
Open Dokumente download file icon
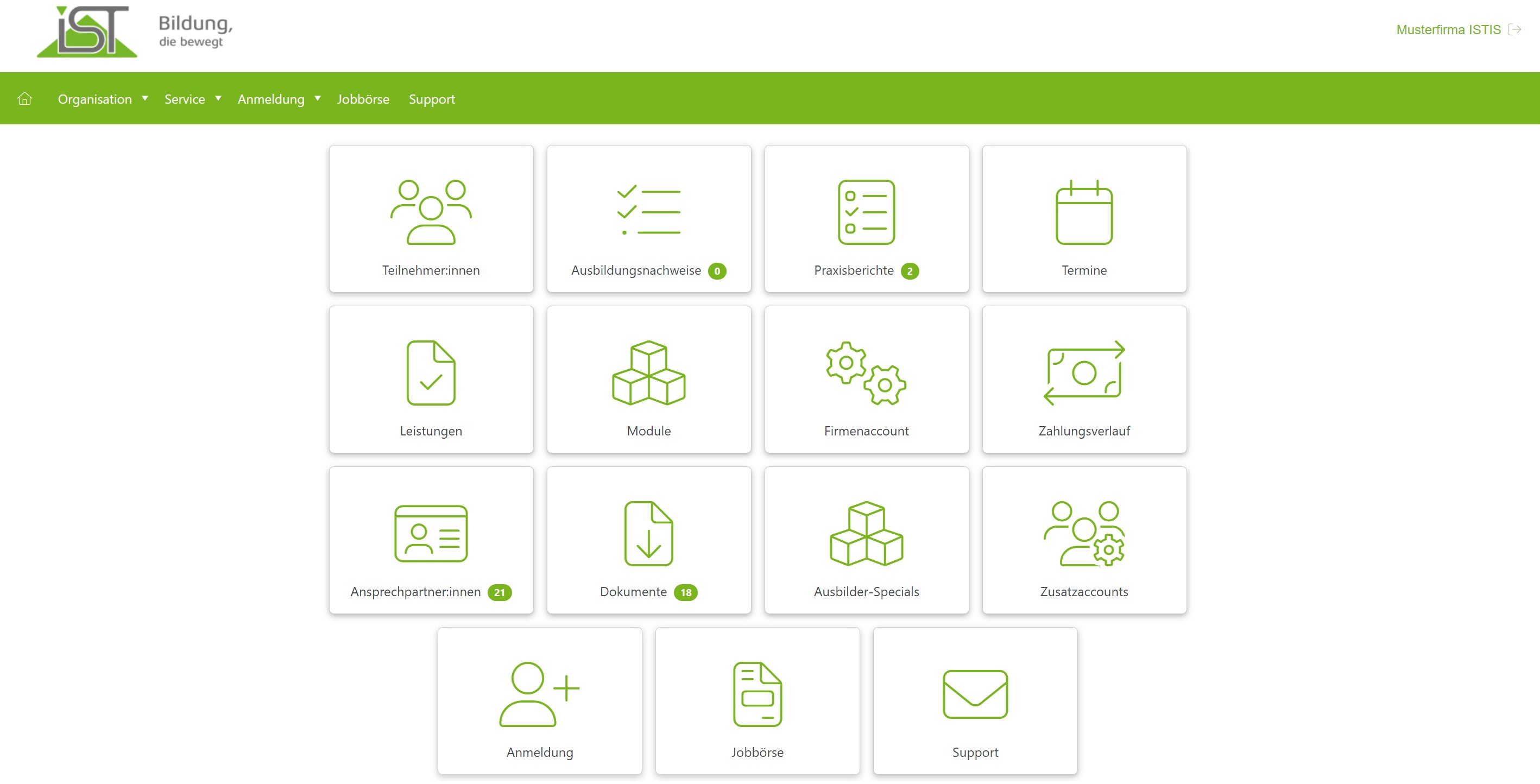click(x=649, y=534)
